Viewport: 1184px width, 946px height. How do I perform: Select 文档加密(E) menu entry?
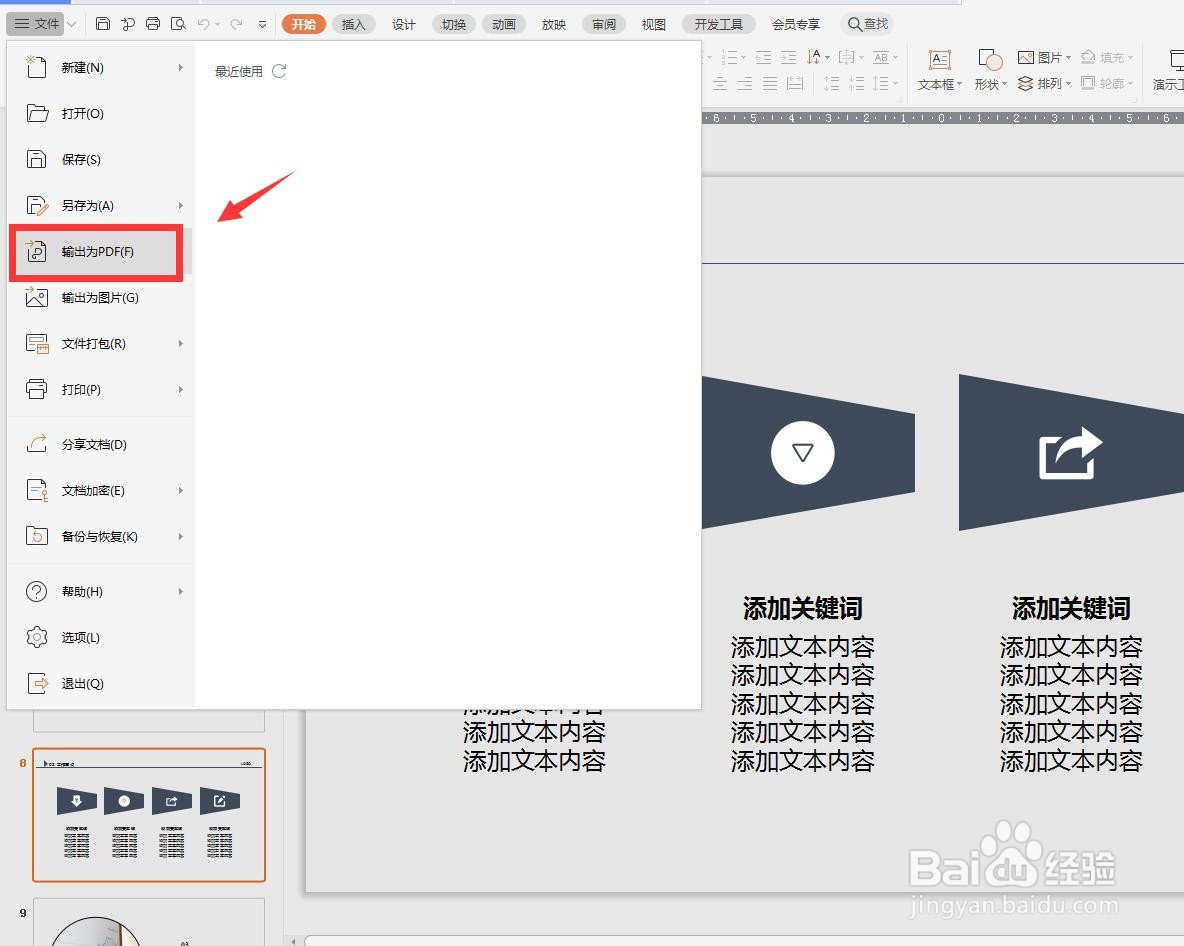tap(100, 490)
